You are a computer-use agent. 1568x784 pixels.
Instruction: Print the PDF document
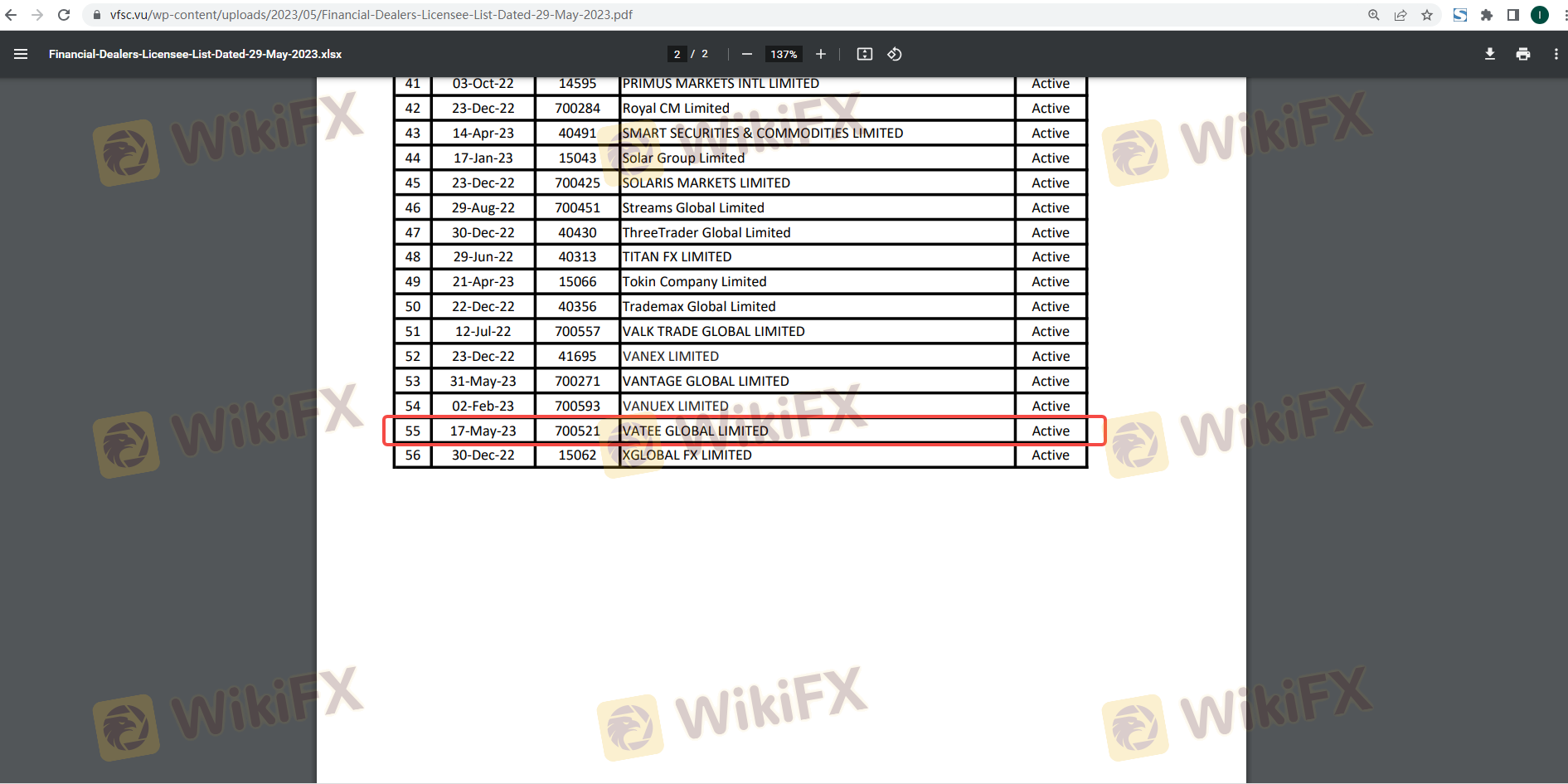pos(1523,54)
